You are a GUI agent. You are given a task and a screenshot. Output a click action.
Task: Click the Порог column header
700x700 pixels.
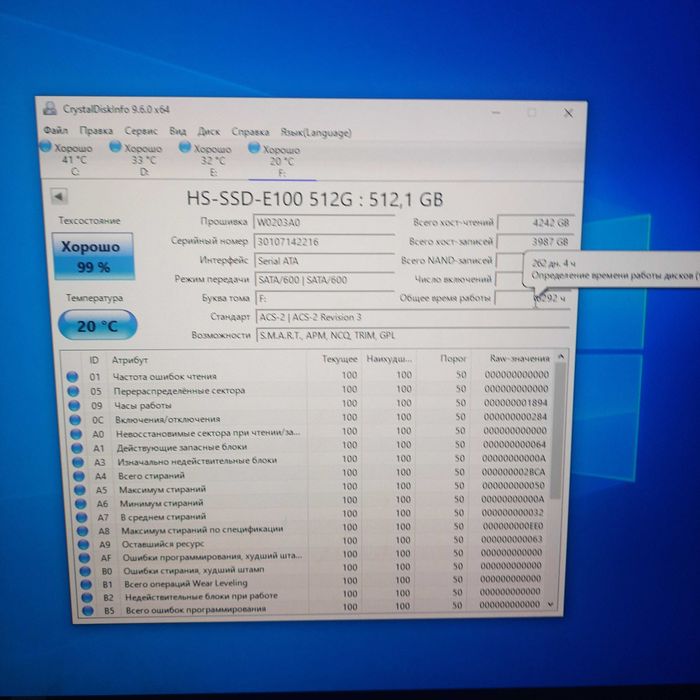click(453, 358)
